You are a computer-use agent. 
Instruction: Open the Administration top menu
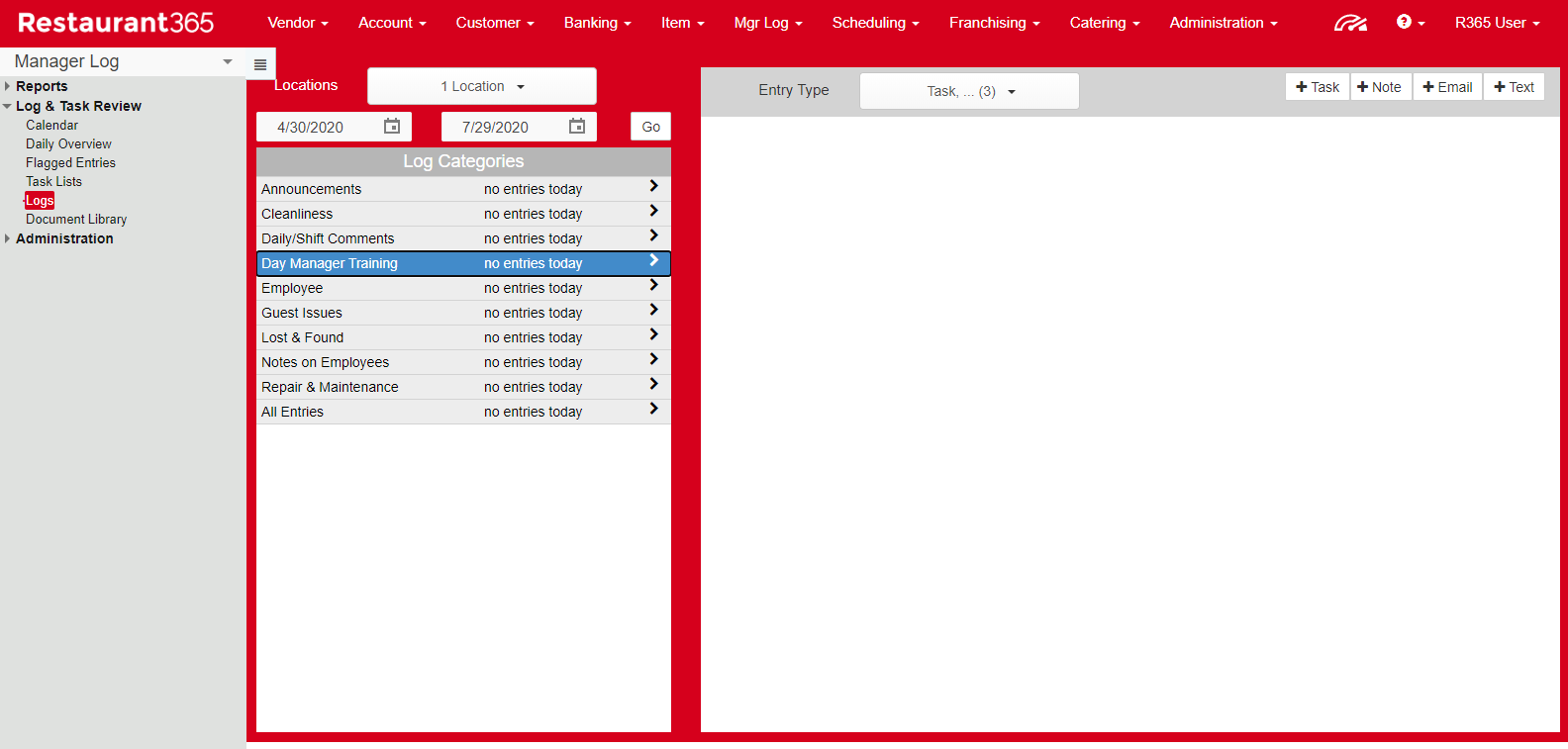(1224, 23)
